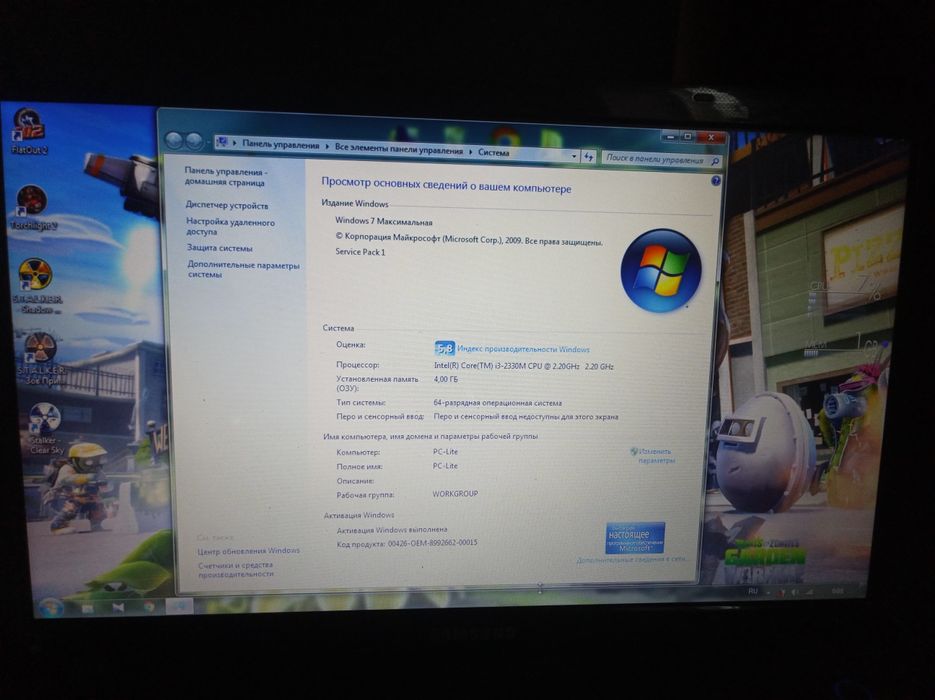The image size is (935, 700).
Task: Open the blue help question mark icon
Action: 716,181
